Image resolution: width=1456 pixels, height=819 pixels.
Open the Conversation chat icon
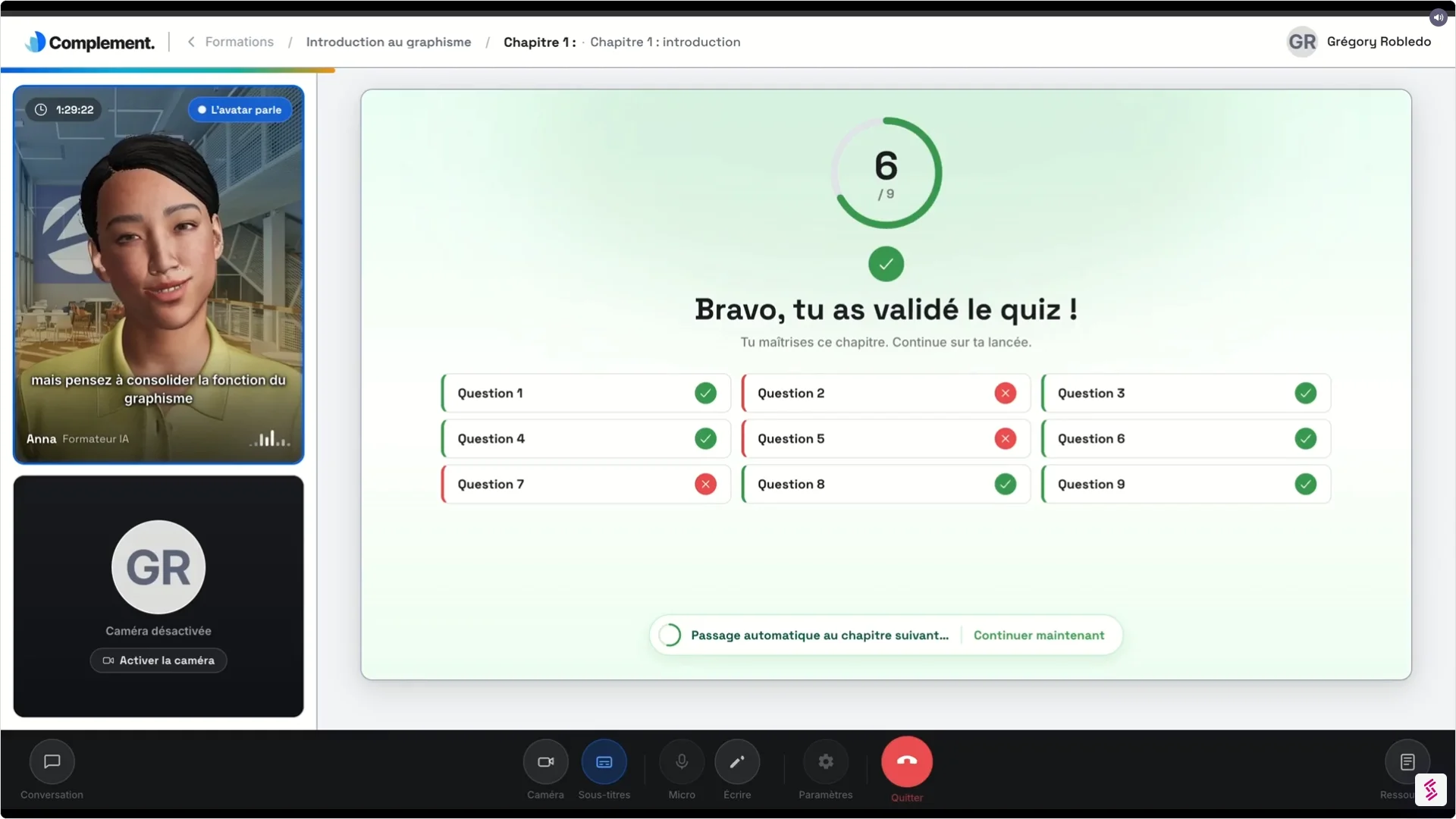coord(52,761)
